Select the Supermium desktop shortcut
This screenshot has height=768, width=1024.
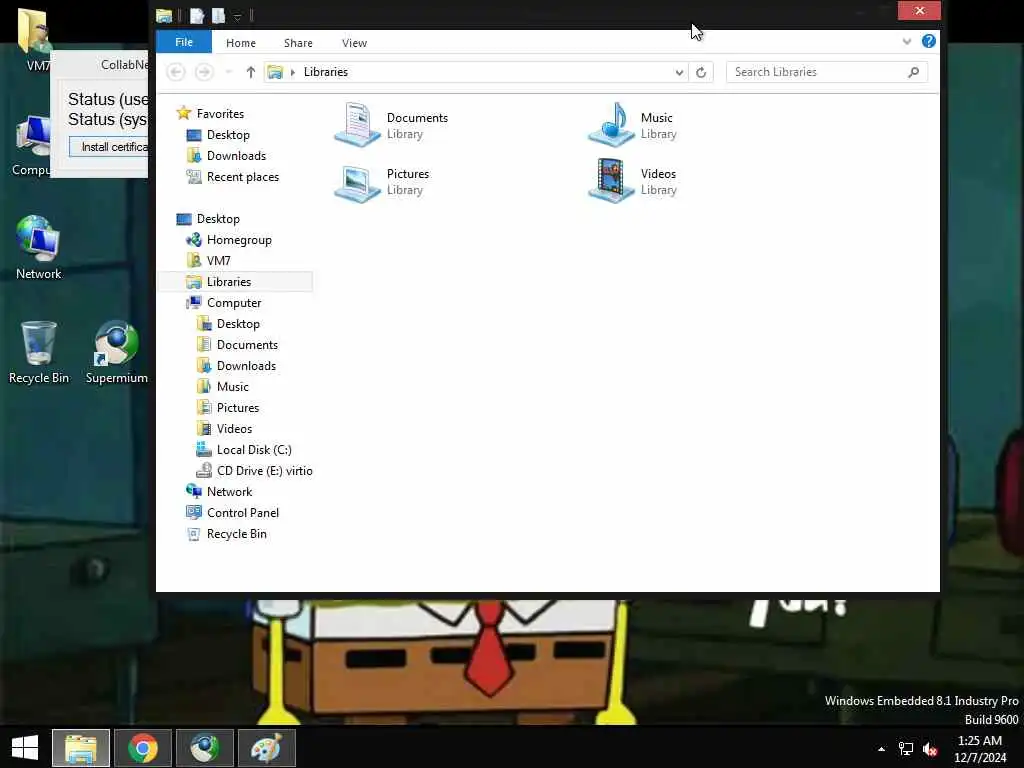click(116, 352)
